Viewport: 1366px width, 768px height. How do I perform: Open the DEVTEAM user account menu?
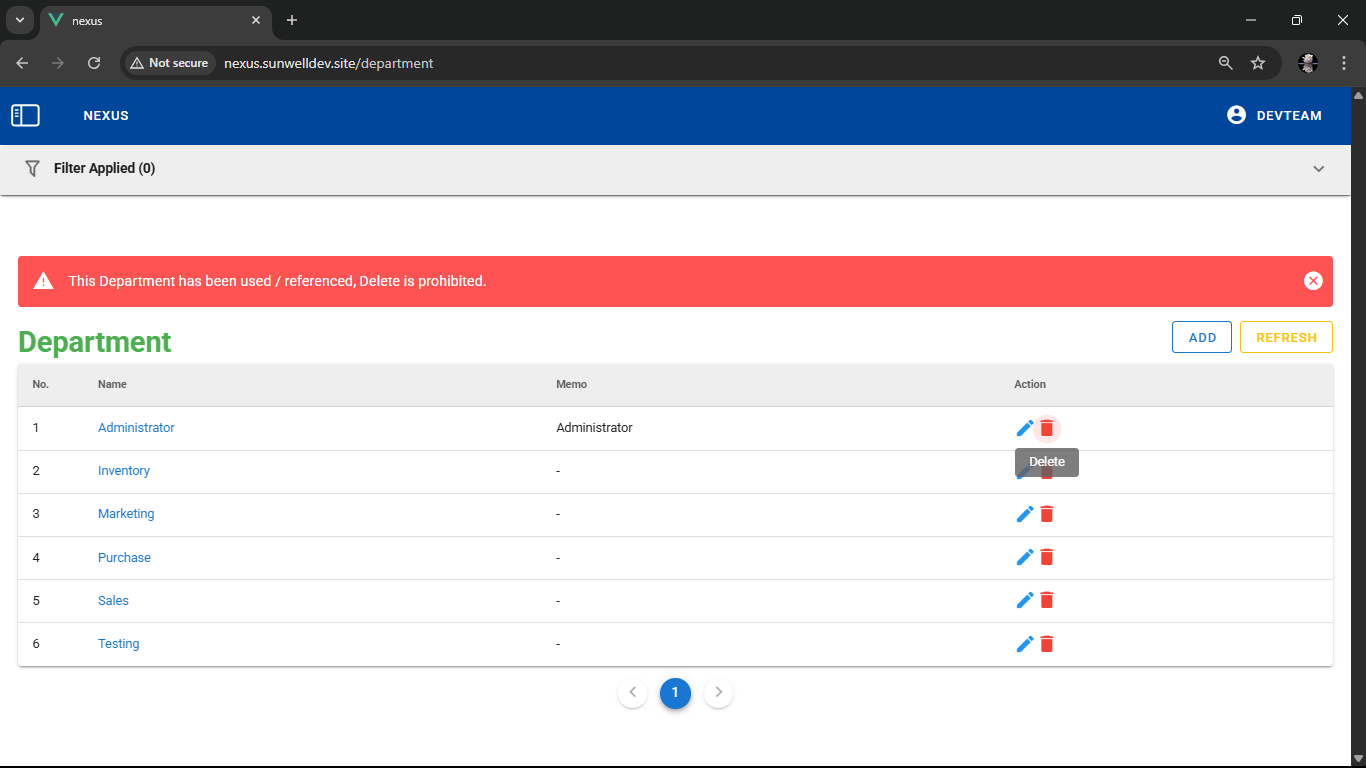click(1274, 115)
